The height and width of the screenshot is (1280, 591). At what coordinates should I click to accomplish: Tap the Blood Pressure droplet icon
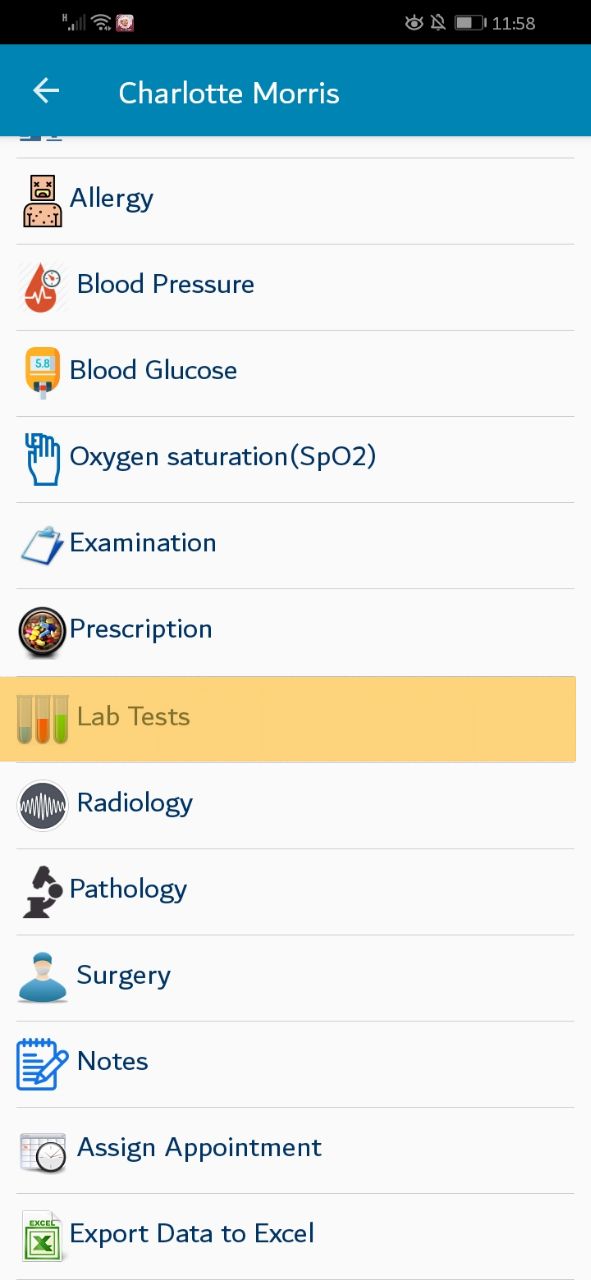pyautogui.click(x=42, y=286)
